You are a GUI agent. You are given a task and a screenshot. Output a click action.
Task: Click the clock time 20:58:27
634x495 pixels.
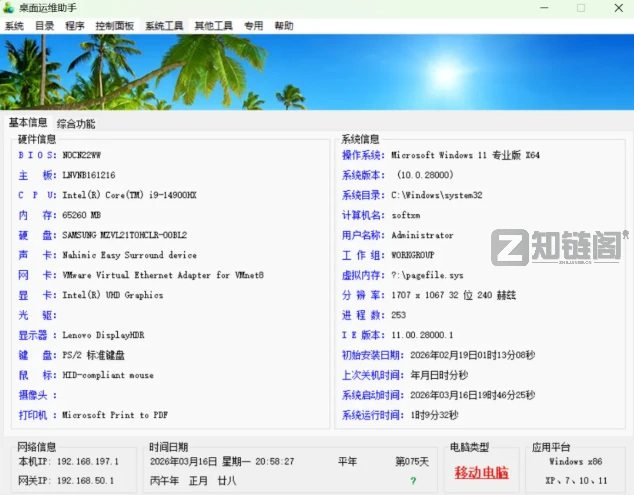(x=275, y=461)
